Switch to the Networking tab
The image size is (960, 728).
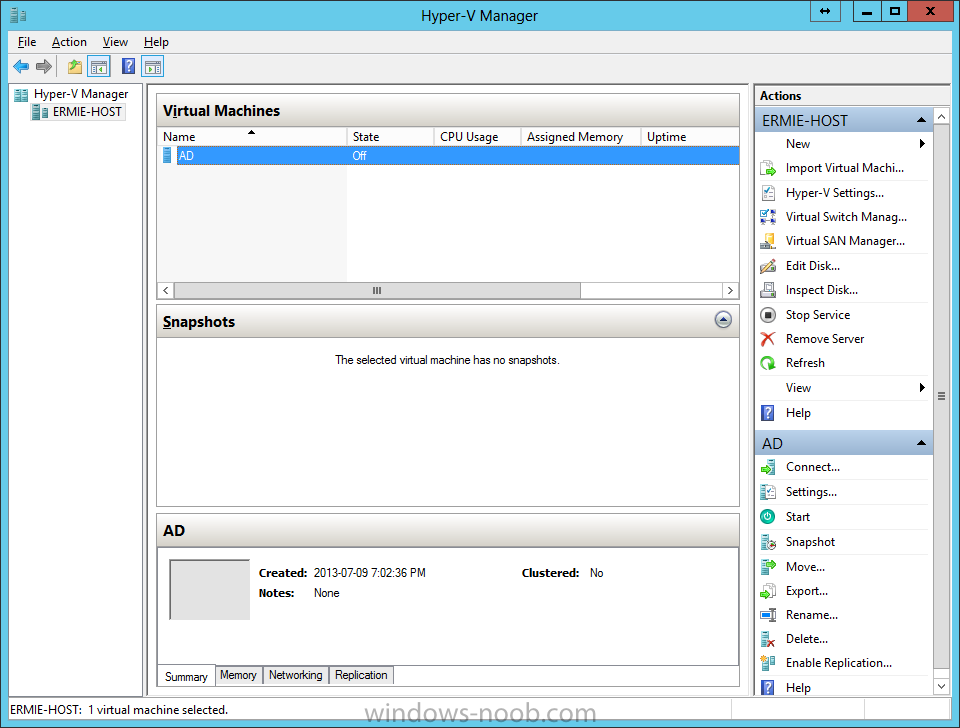point(296,675)
